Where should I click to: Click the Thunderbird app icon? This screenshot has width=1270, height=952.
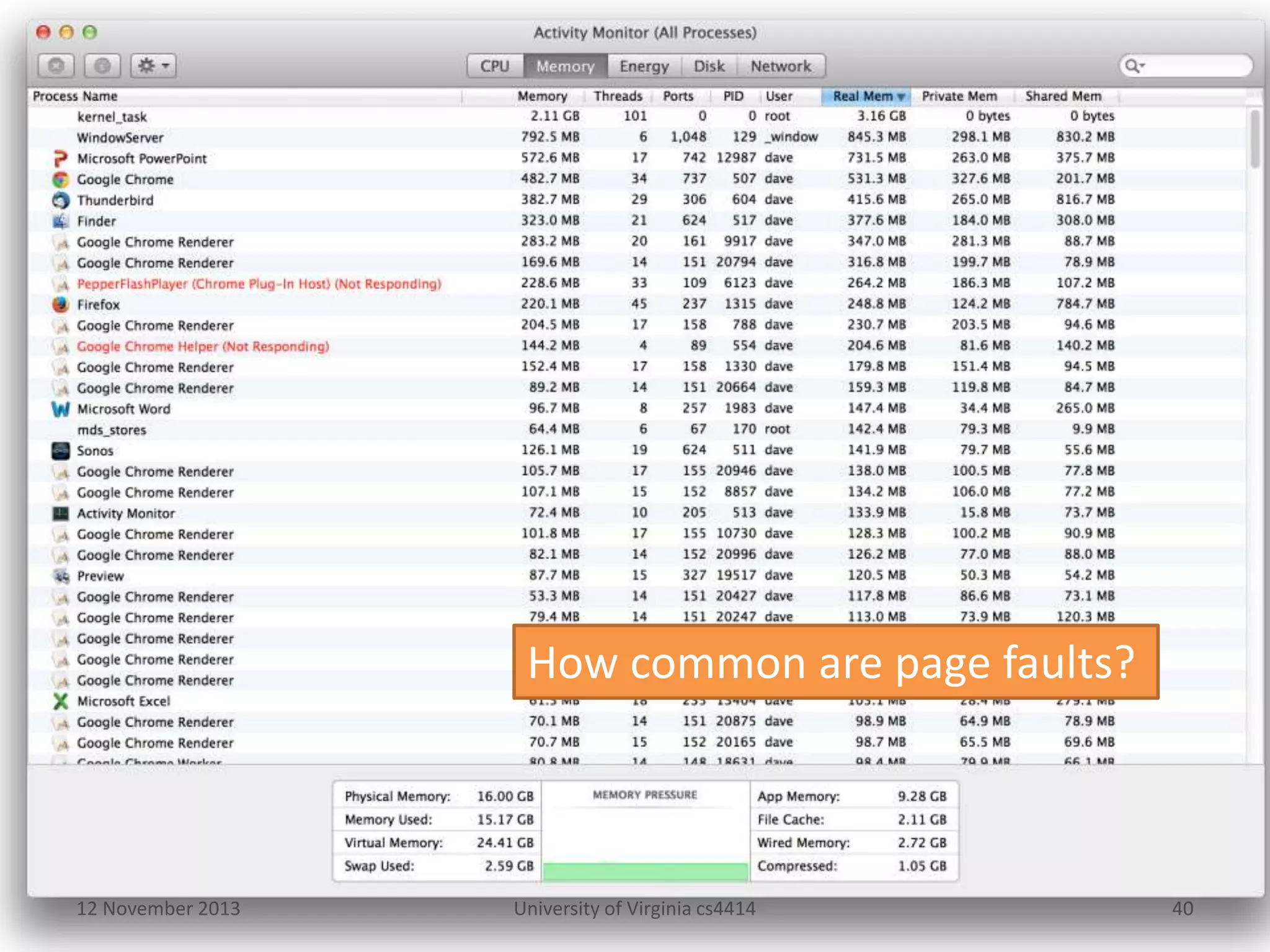[x=60, y=201]
